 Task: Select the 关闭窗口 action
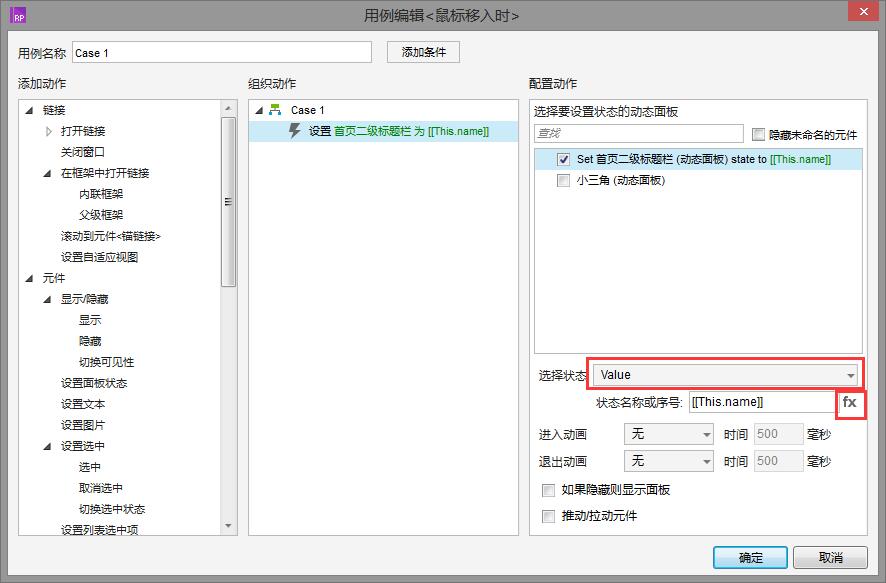tap(83, 152)
